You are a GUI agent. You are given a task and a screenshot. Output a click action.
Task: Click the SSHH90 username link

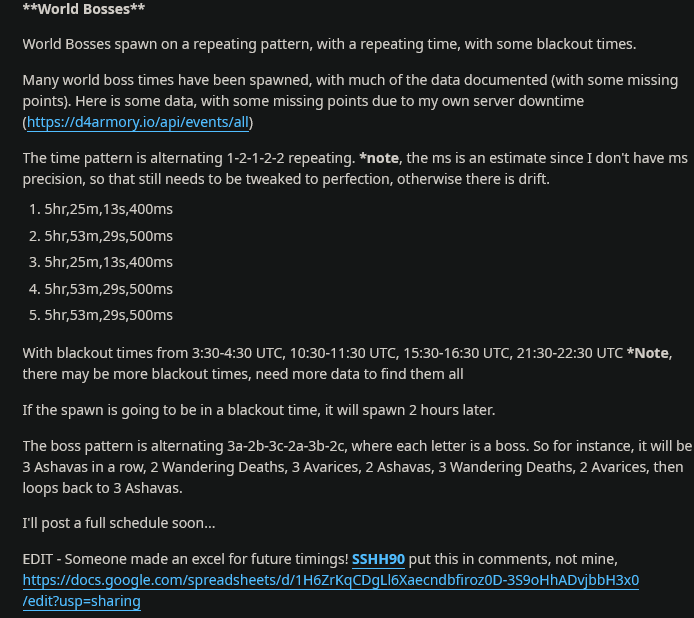378,559
